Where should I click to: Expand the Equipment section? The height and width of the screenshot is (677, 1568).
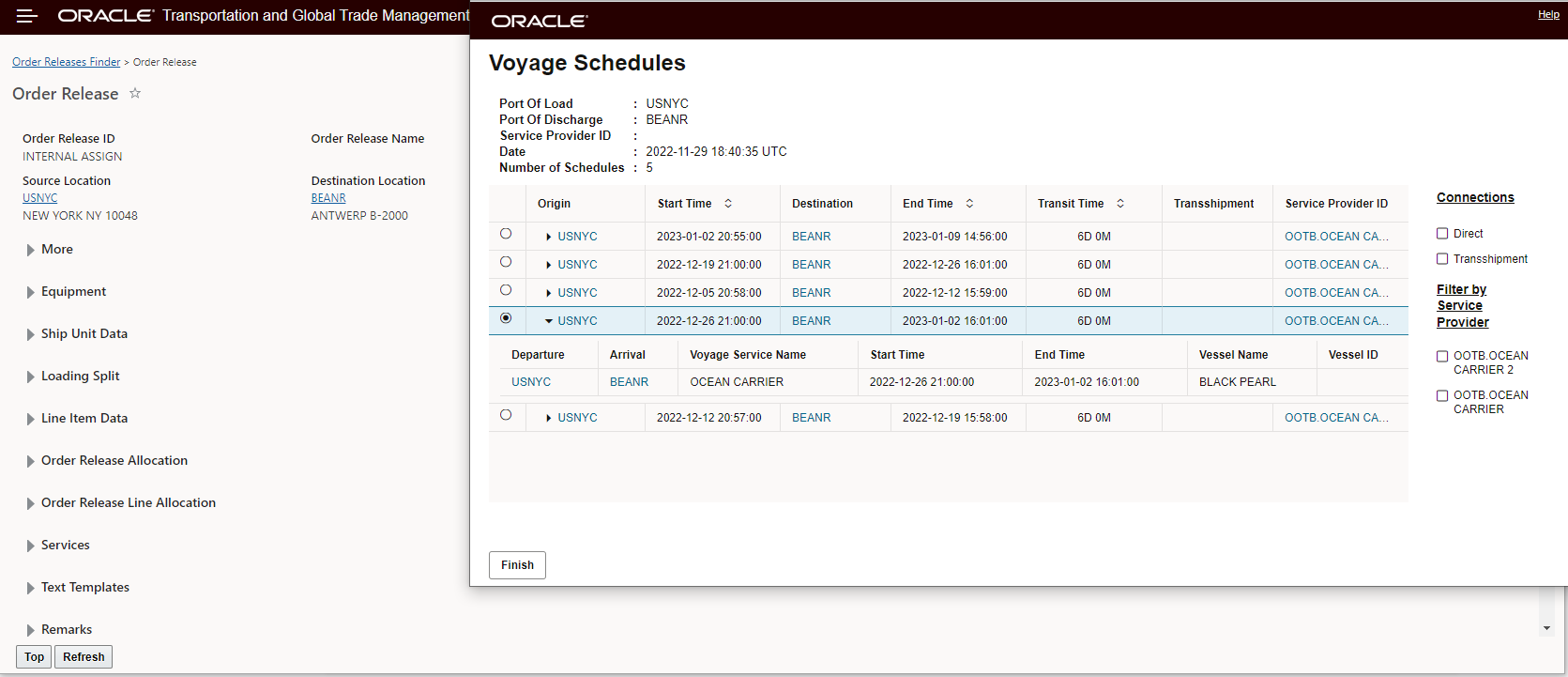[x=30, y=292]
